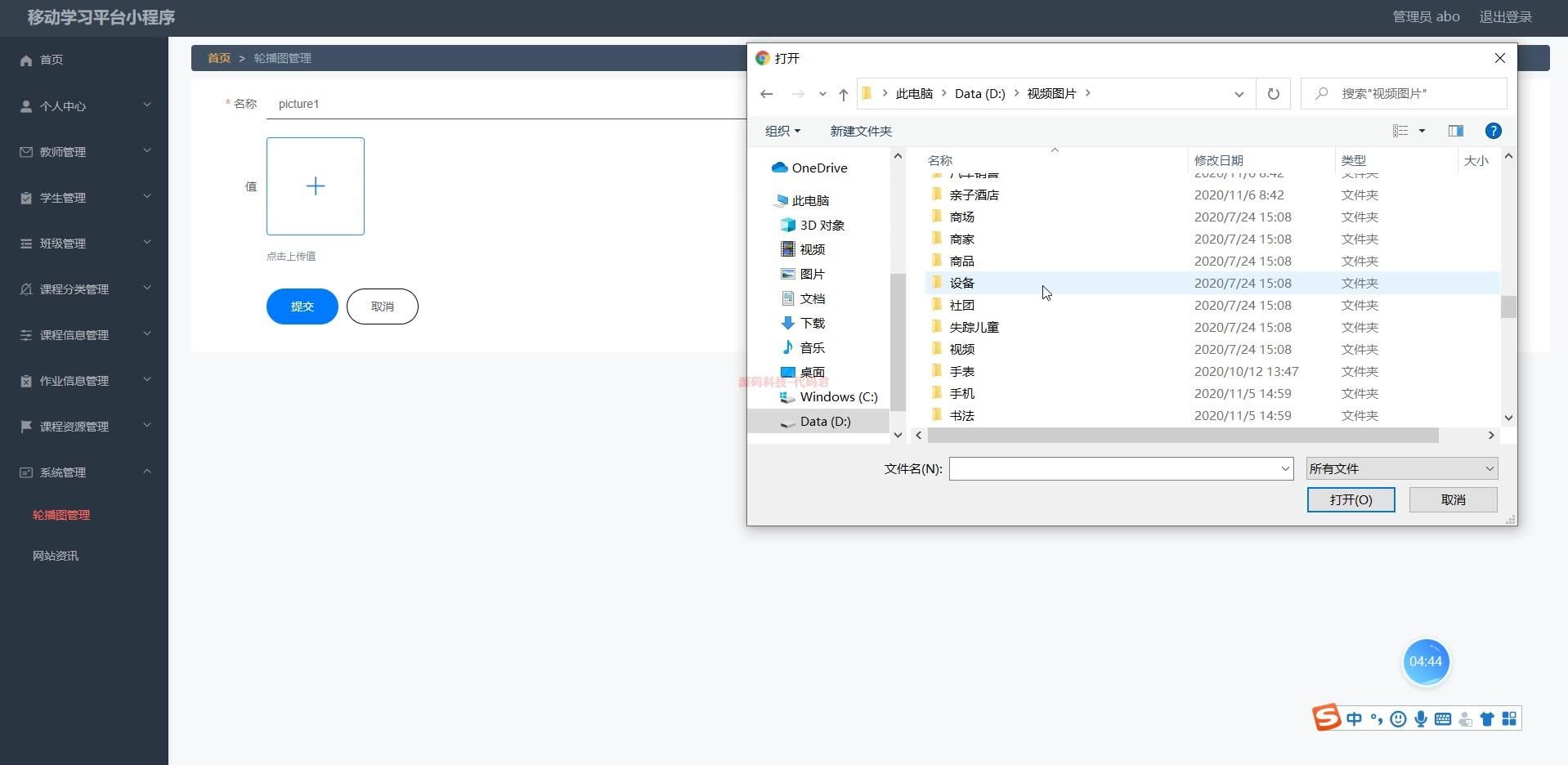Click the upload plus box for 值
Viewport: 1568px width, 765px height.
click(316, 186)
